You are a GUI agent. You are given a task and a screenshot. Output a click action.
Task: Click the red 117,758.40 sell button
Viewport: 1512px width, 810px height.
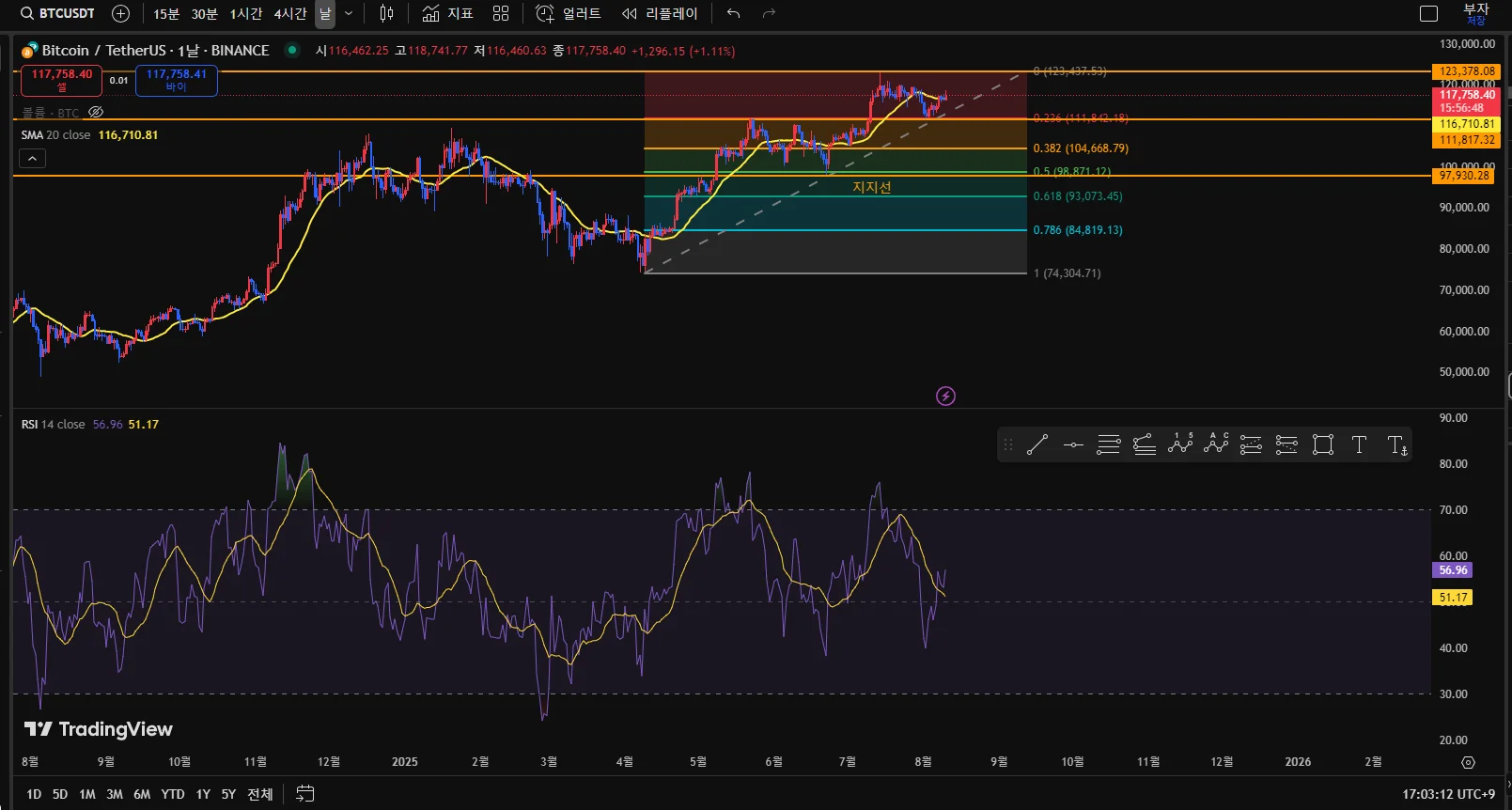click(62, 80)
